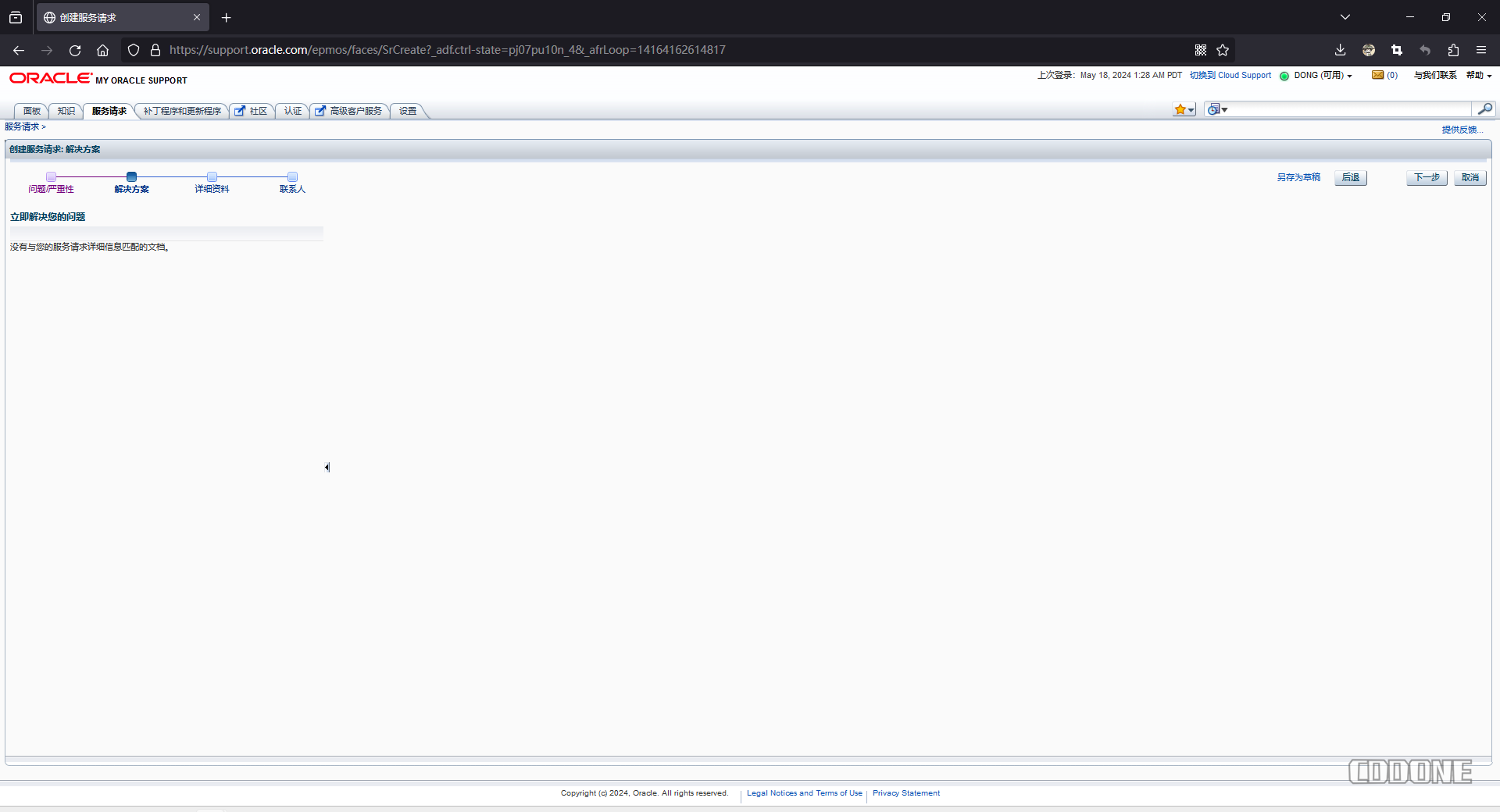The height and width of the screenshot is (812, 1500).
Task: Switch to the 知识 knowledge tab
Action: click(66, 111)
